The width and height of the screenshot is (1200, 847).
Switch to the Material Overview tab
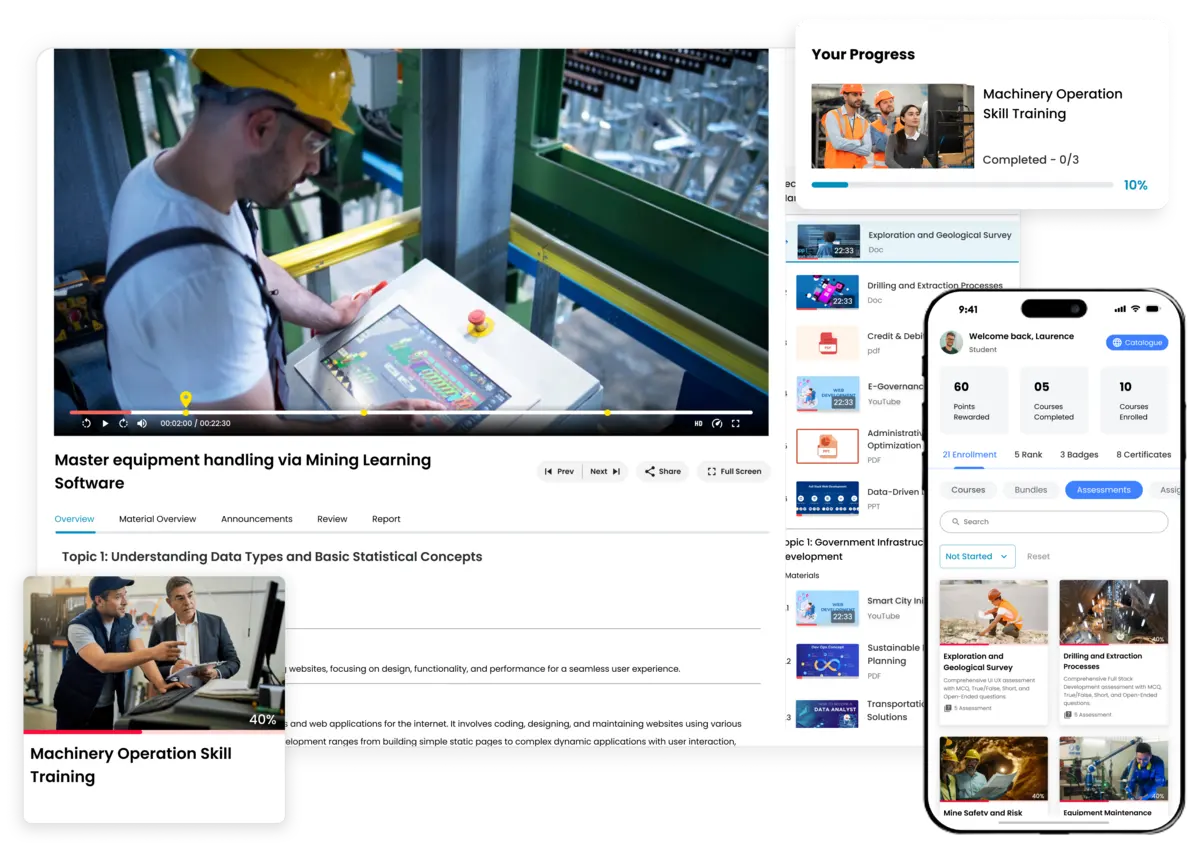[x=157, y=519]
